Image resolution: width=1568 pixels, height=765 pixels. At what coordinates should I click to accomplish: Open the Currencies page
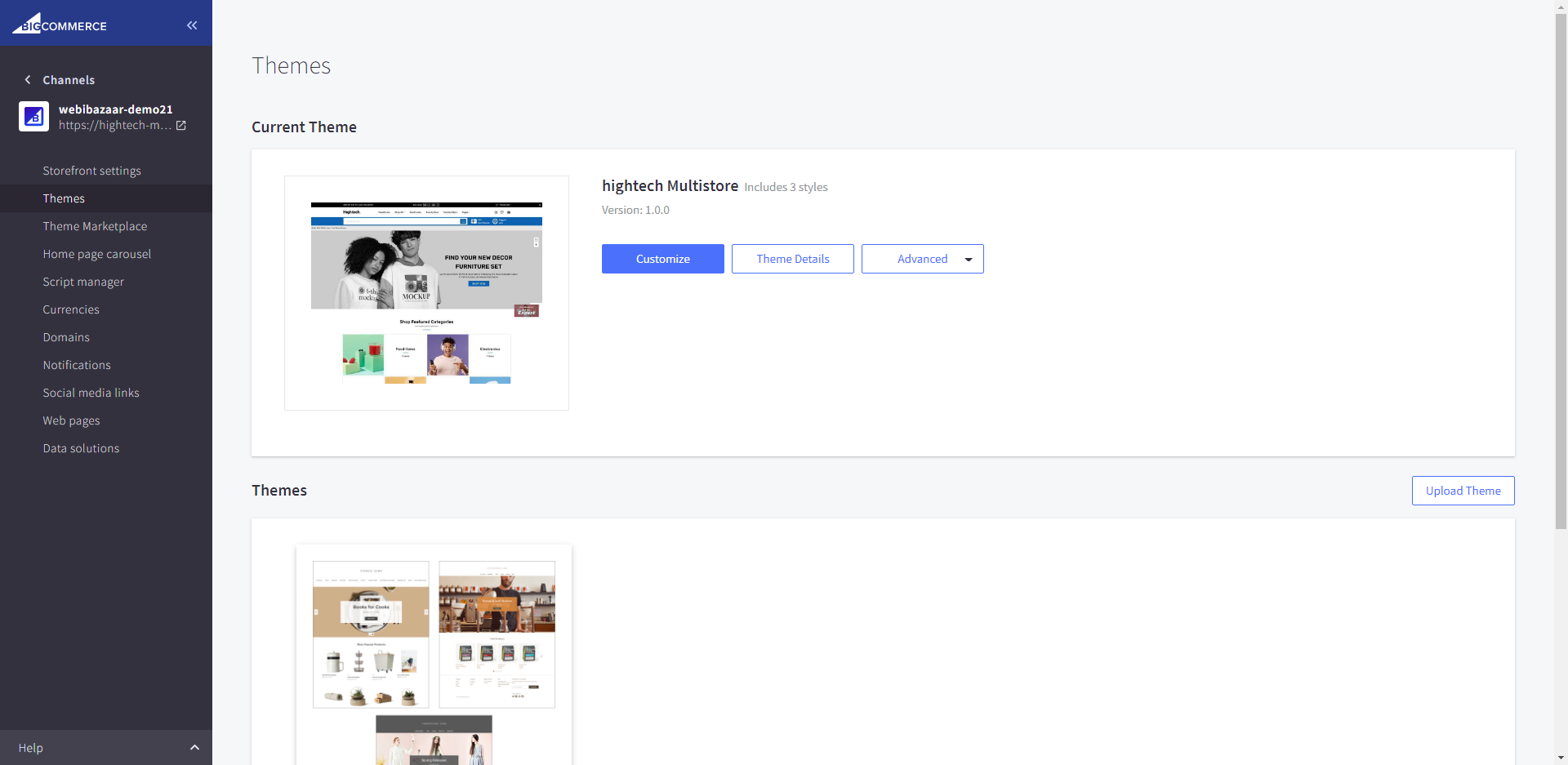71,309
